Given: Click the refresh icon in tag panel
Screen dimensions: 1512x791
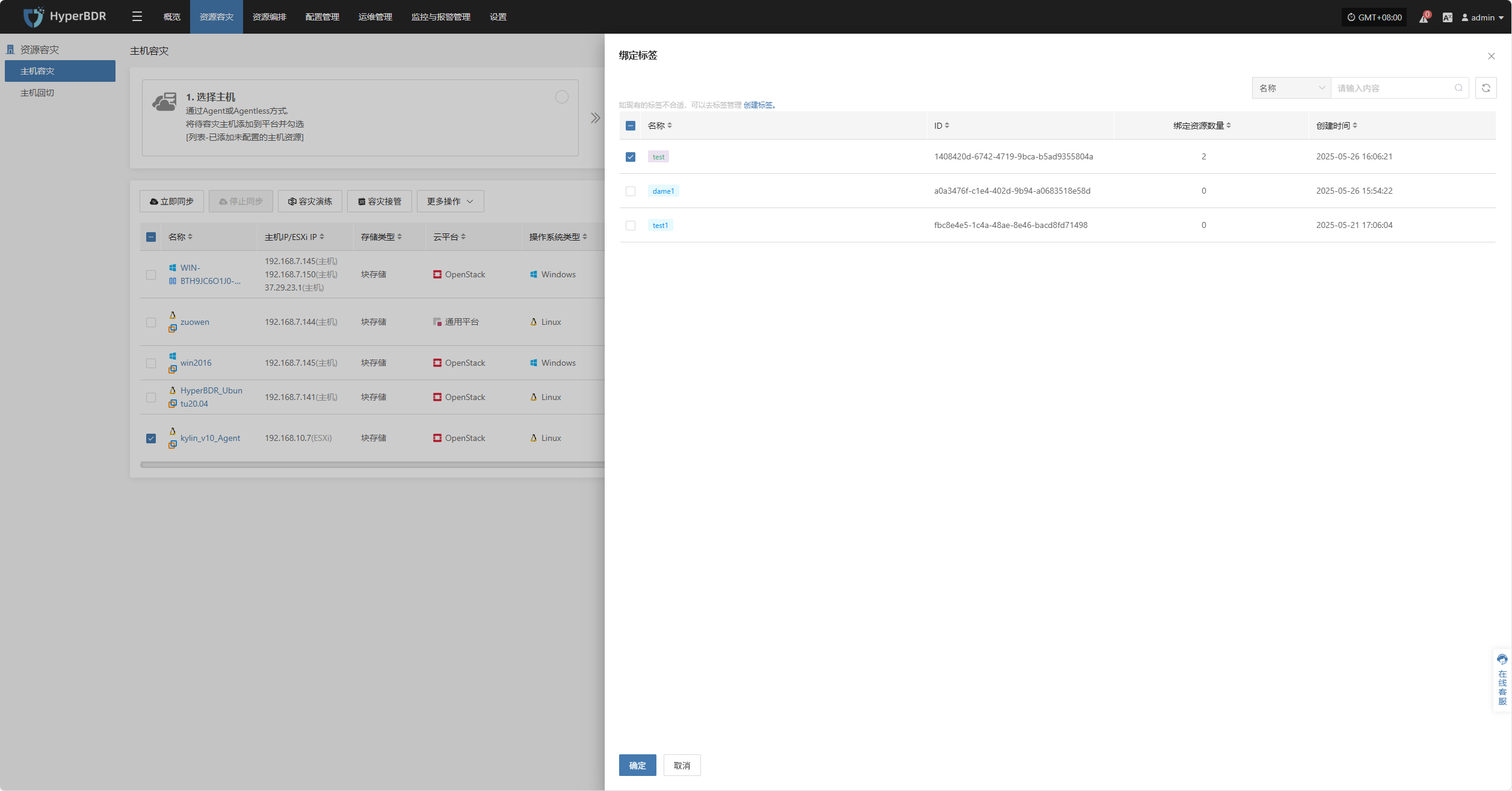Looking at the screenshot, I should [1486, 88].
